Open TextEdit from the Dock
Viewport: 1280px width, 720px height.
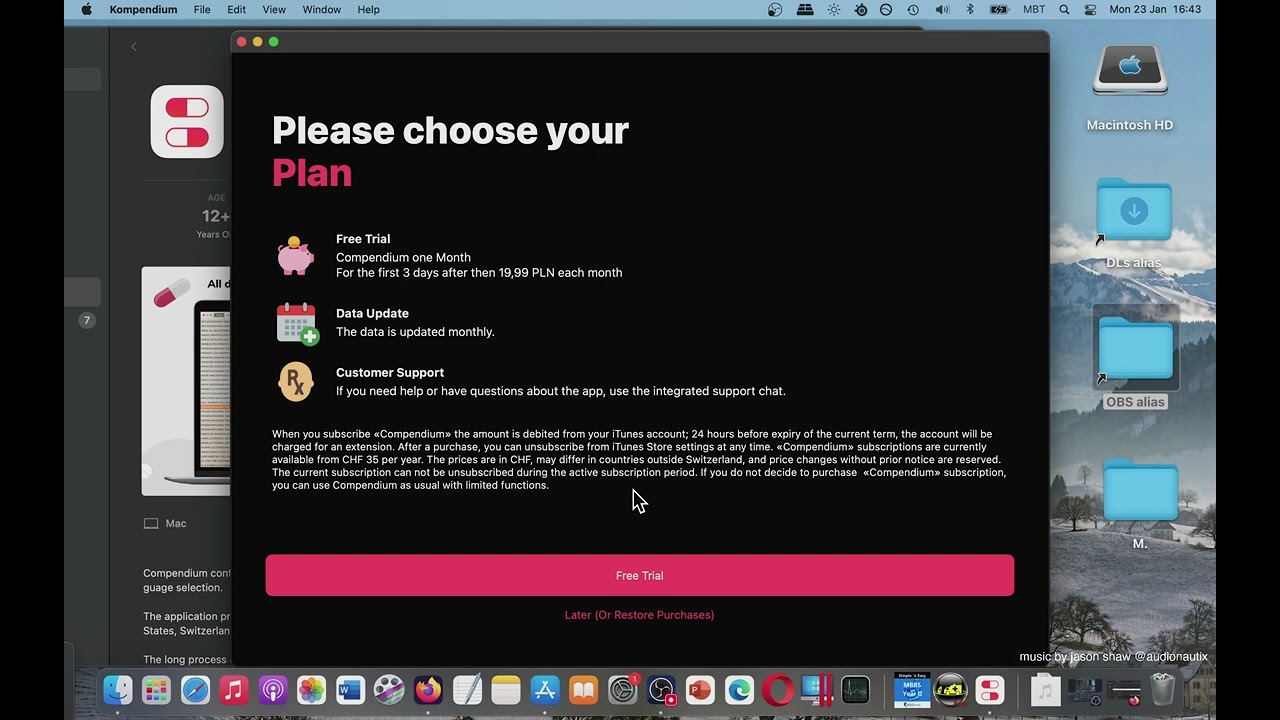pyautogui.click(x=467, y=690)
